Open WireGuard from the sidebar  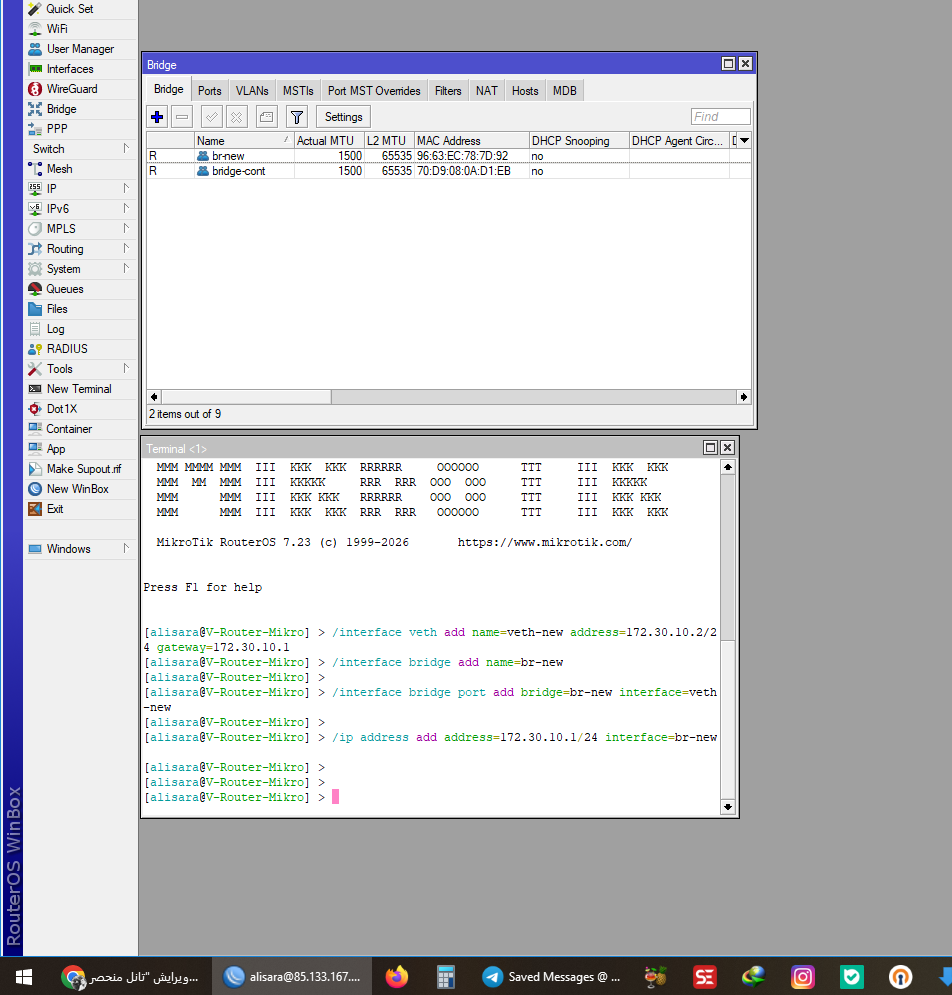tap(81, 89)
